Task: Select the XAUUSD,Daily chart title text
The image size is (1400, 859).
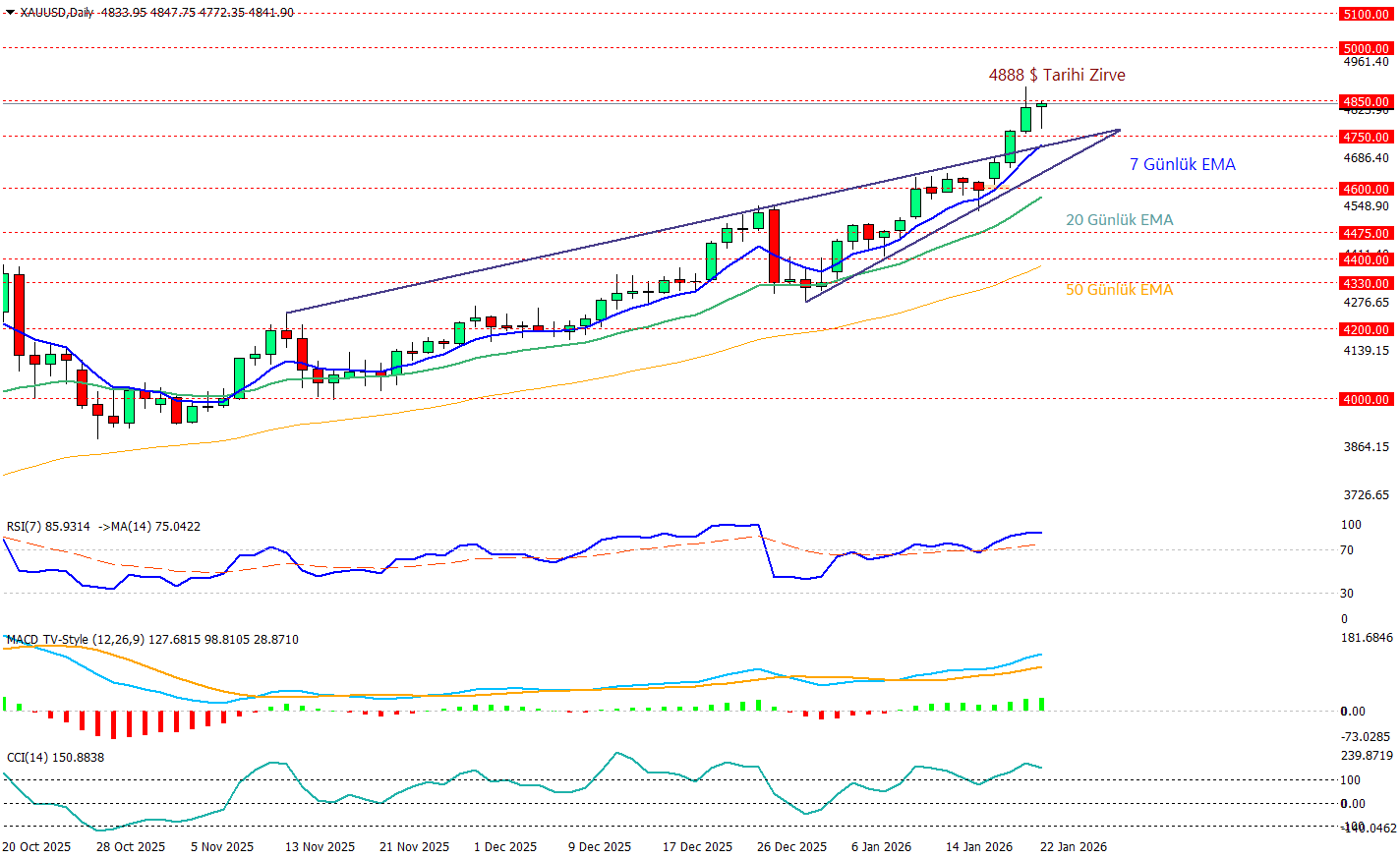Action: click(x=57, y=13)
